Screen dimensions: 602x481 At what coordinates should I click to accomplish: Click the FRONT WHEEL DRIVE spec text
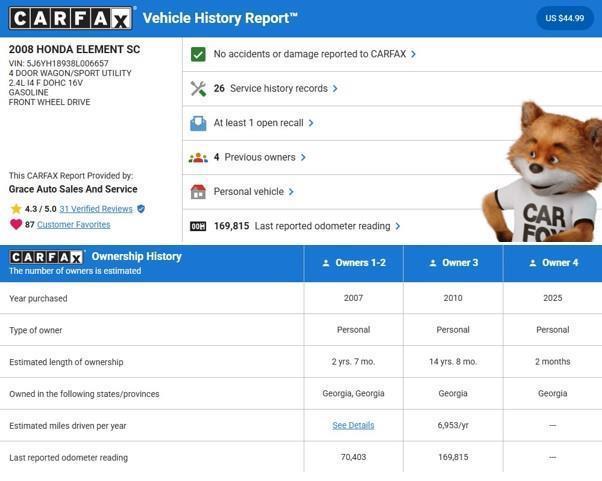[50, 102]
